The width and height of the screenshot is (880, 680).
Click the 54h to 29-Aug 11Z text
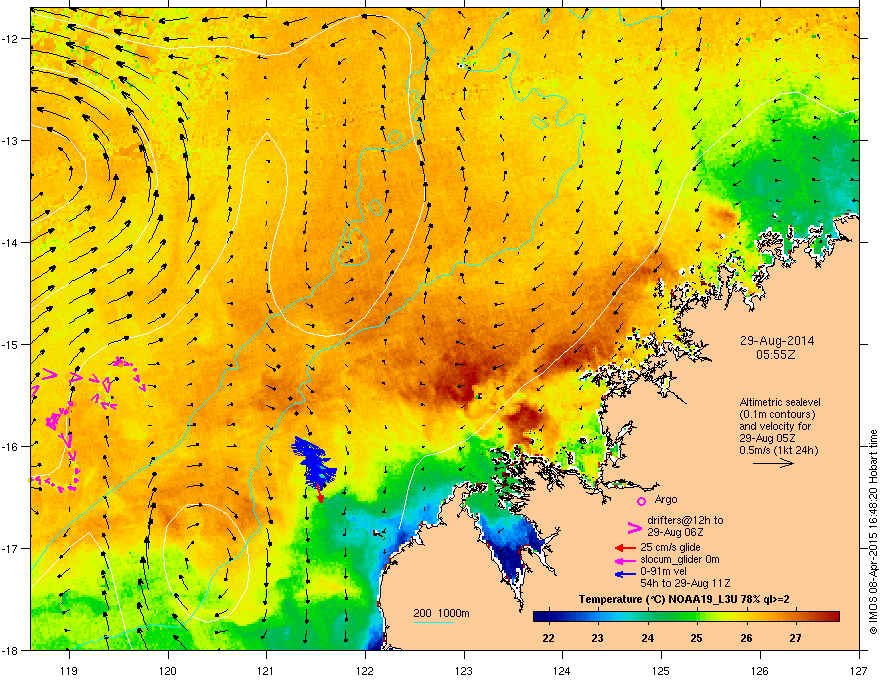pos(685,583)
